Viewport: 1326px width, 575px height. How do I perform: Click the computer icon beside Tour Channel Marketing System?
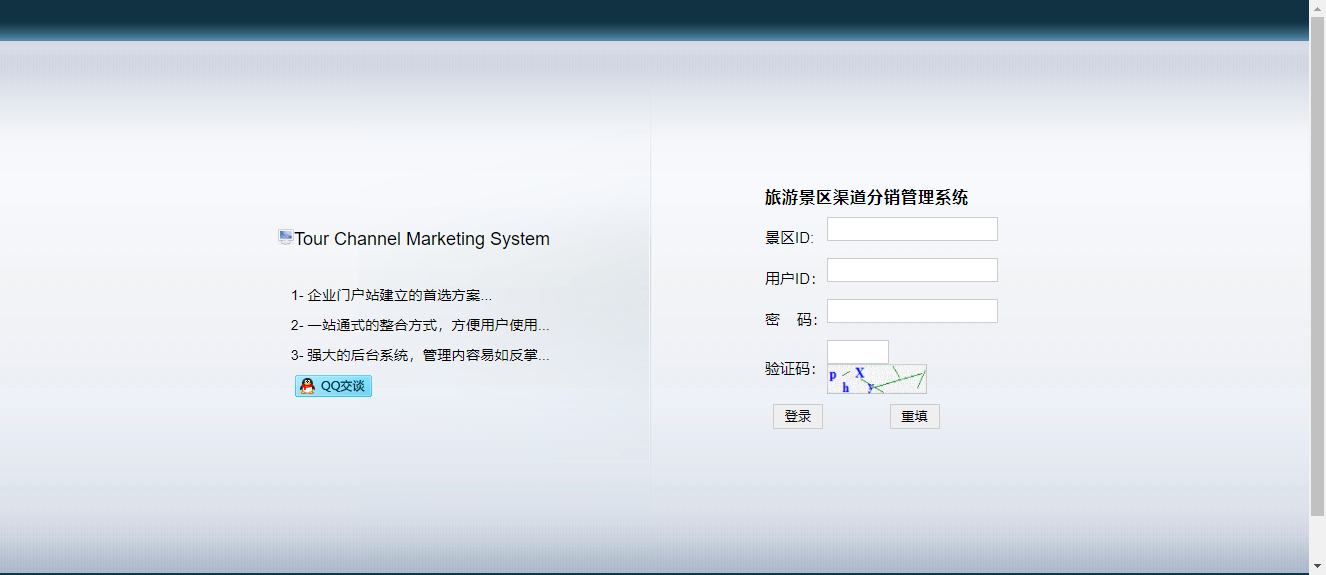285,237
